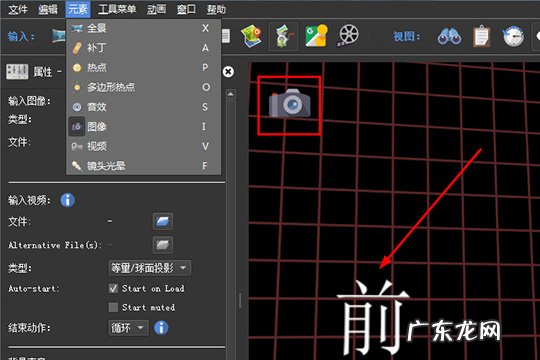Choose 图像 image entry in menu
Screen dimensions: 540x360
tap(143, 127)
